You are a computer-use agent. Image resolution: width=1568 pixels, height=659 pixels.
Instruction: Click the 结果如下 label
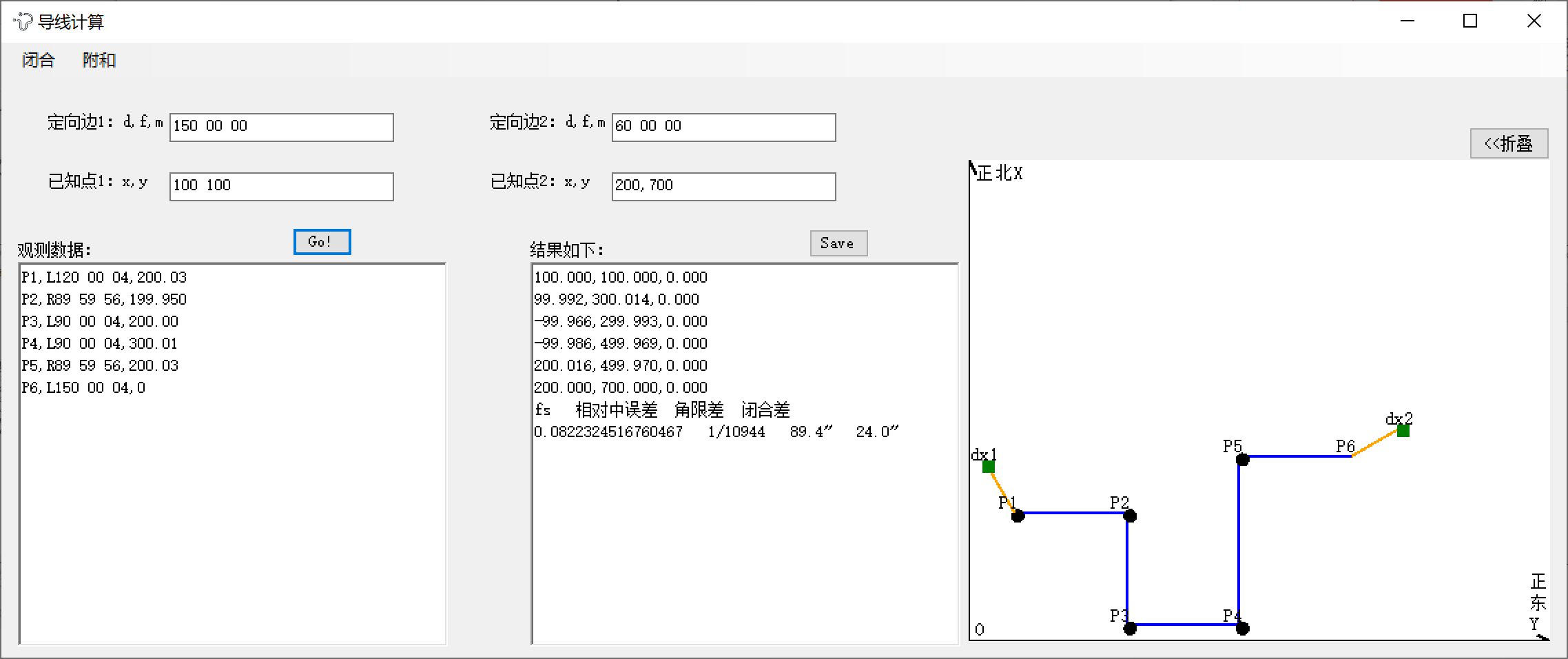(567, 250)
